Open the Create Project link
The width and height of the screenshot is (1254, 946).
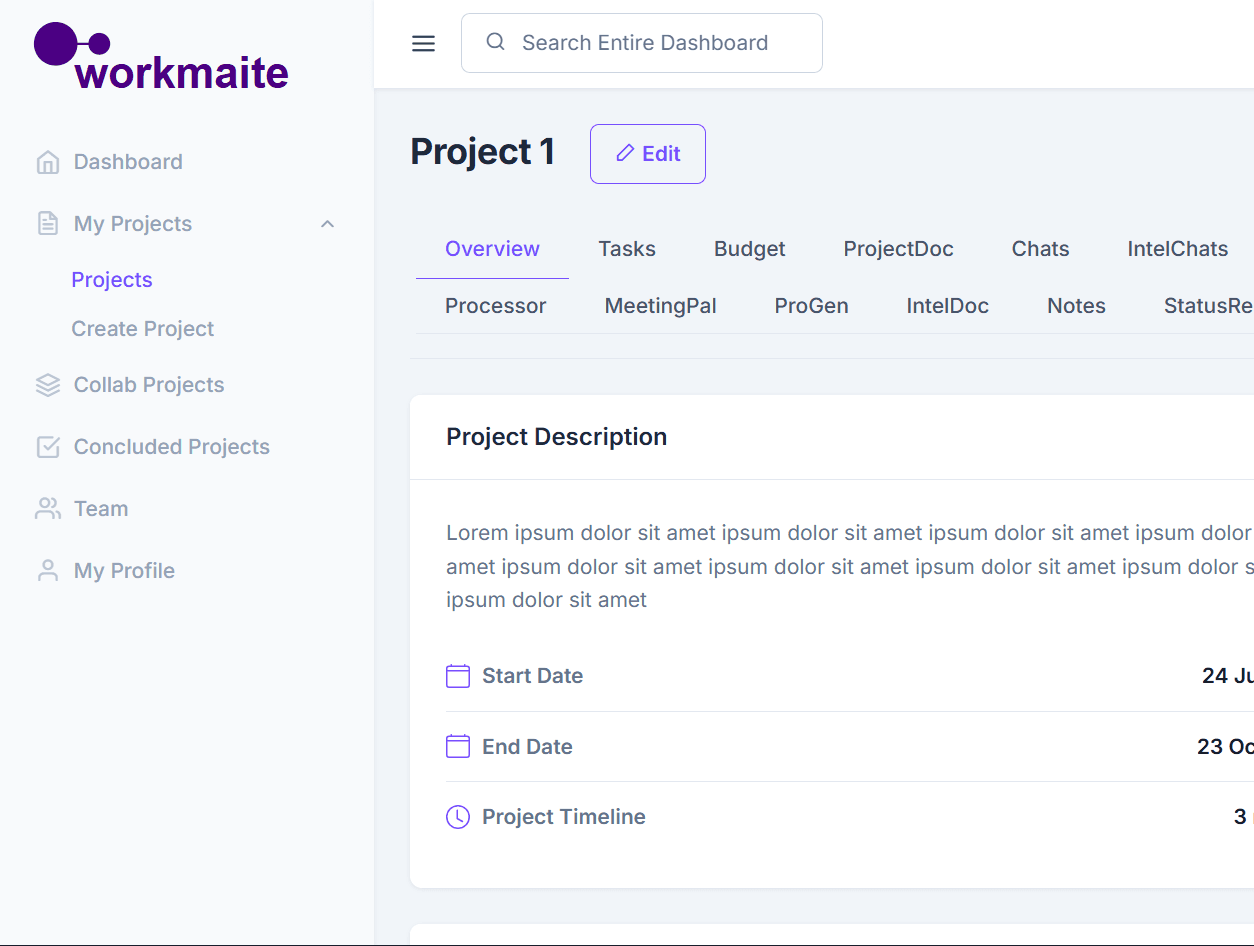(143, 329)
